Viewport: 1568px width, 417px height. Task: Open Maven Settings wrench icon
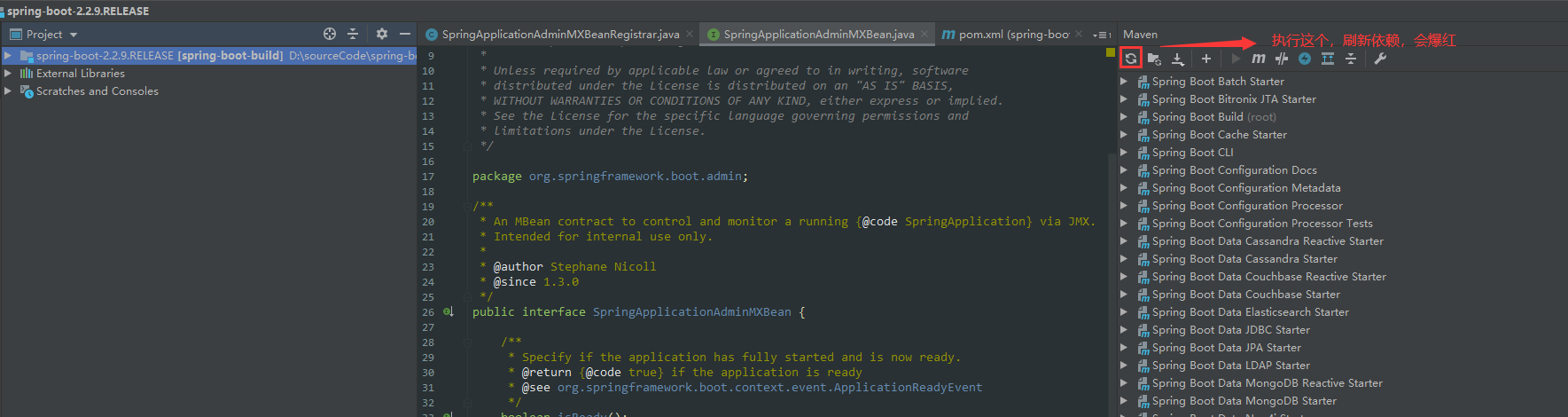click(x=1380, y=59)
